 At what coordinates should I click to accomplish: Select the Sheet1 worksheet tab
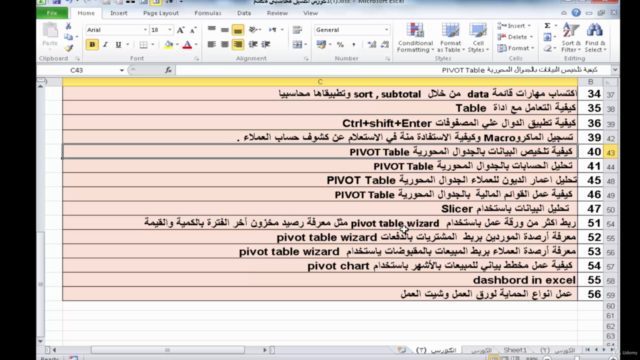click(x=515, y=350)
